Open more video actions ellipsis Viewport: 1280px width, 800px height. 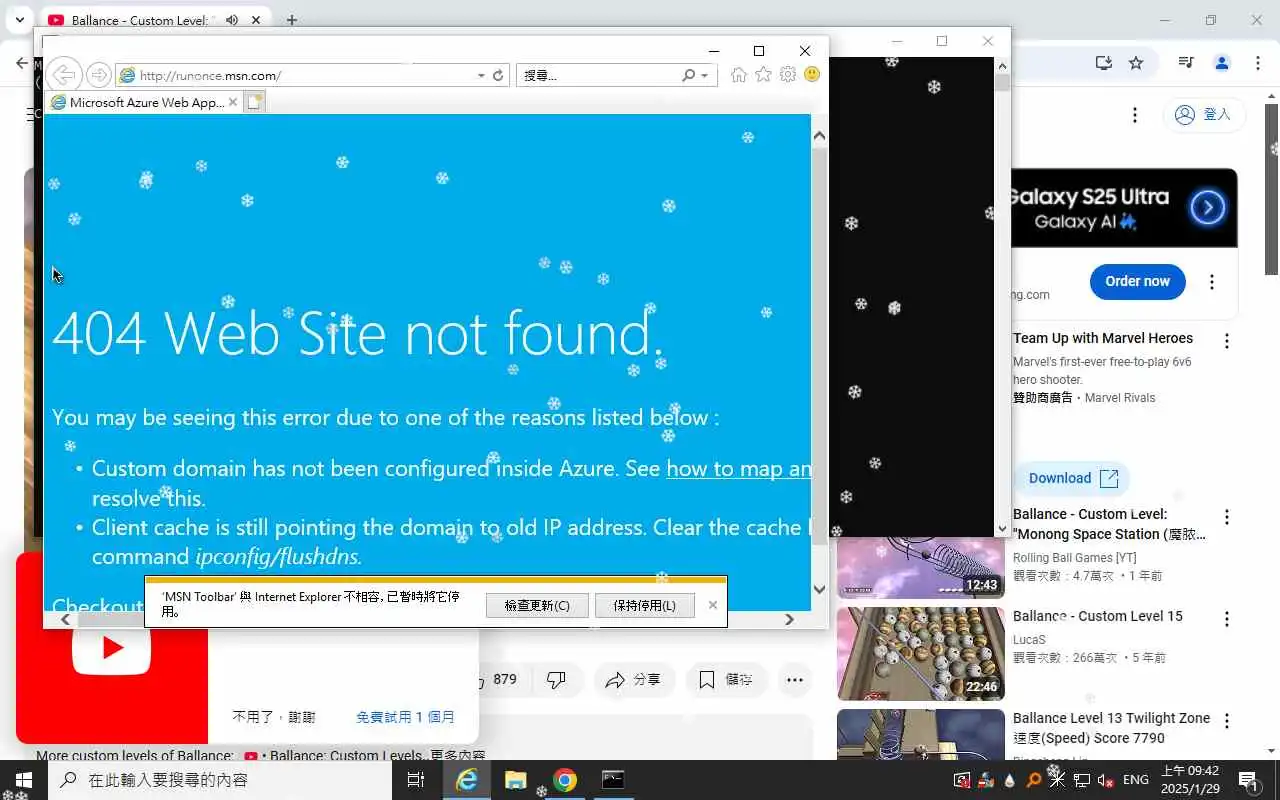click(795, 680)
